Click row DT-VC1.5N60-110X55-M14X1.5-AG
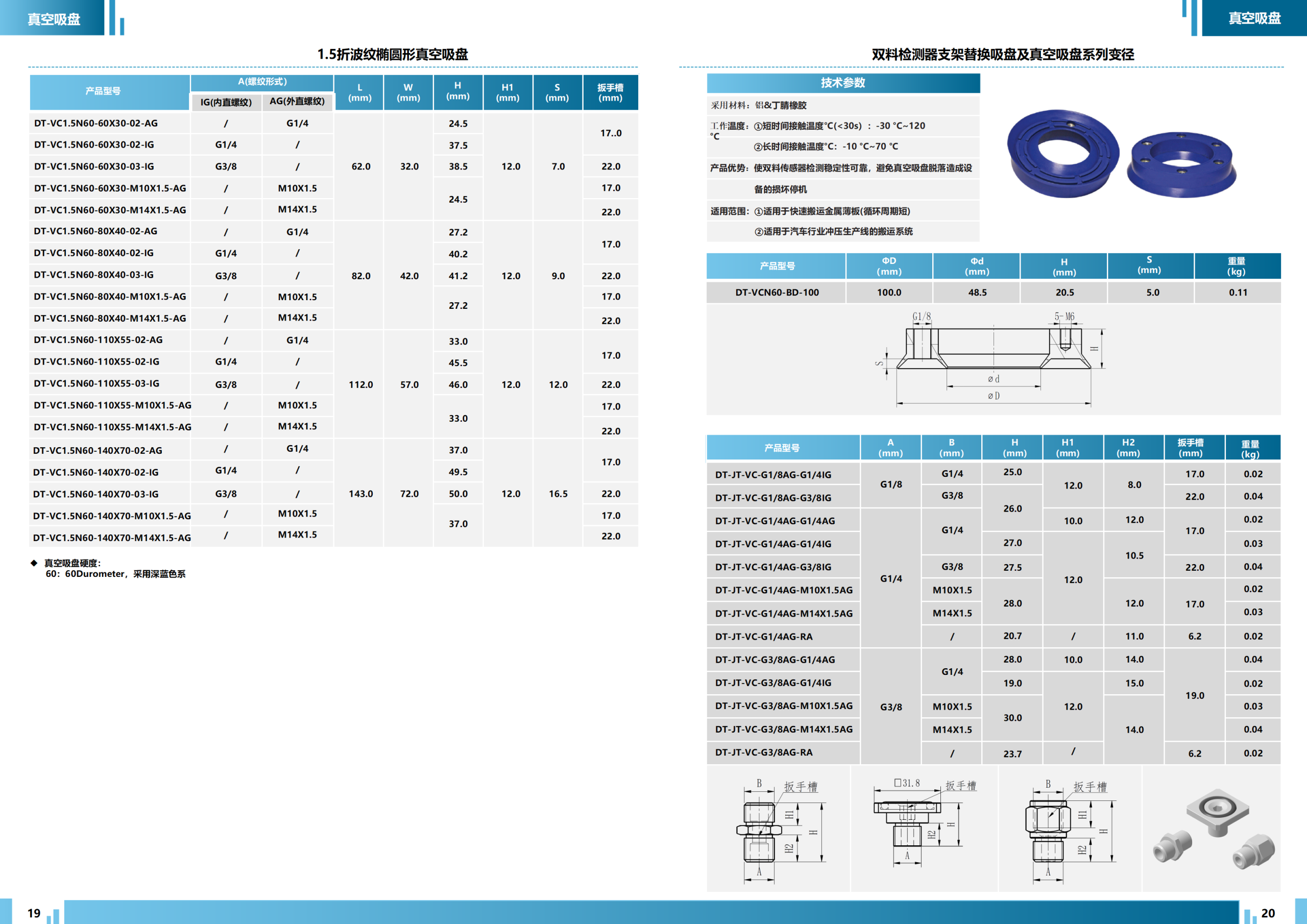Image resolution: width=1307 pixels, height=924 pixels. [x=333, y=427]
